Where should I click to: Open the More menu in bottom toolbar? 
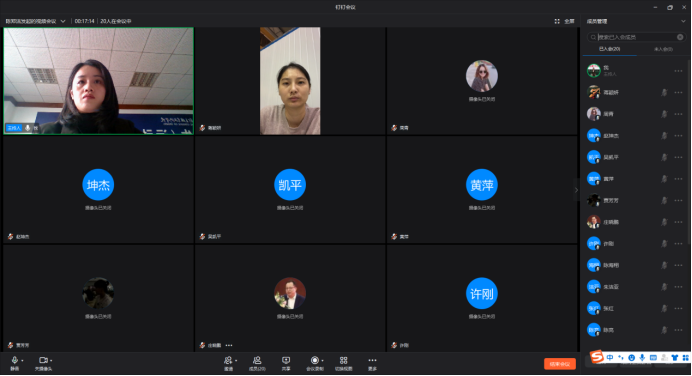click(372, 363)
